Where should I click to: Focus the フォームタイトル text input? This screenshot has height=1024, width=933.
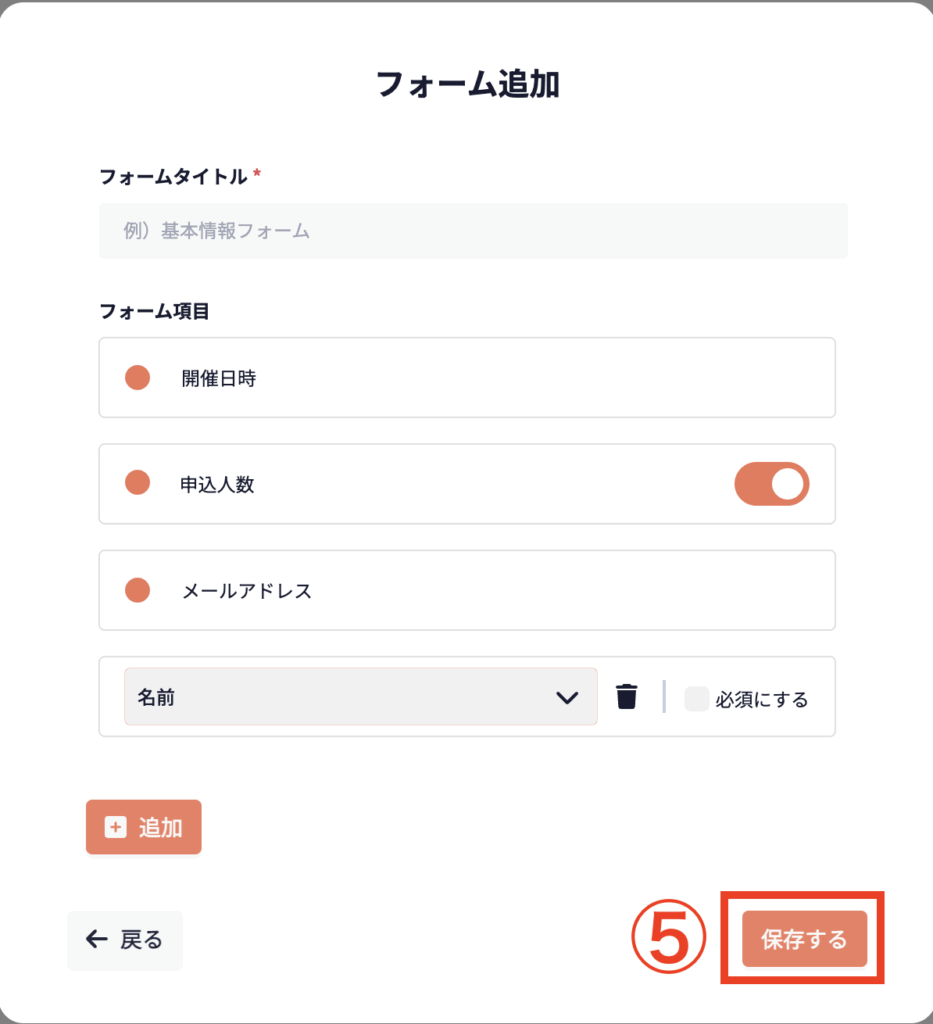pos(473,231)
